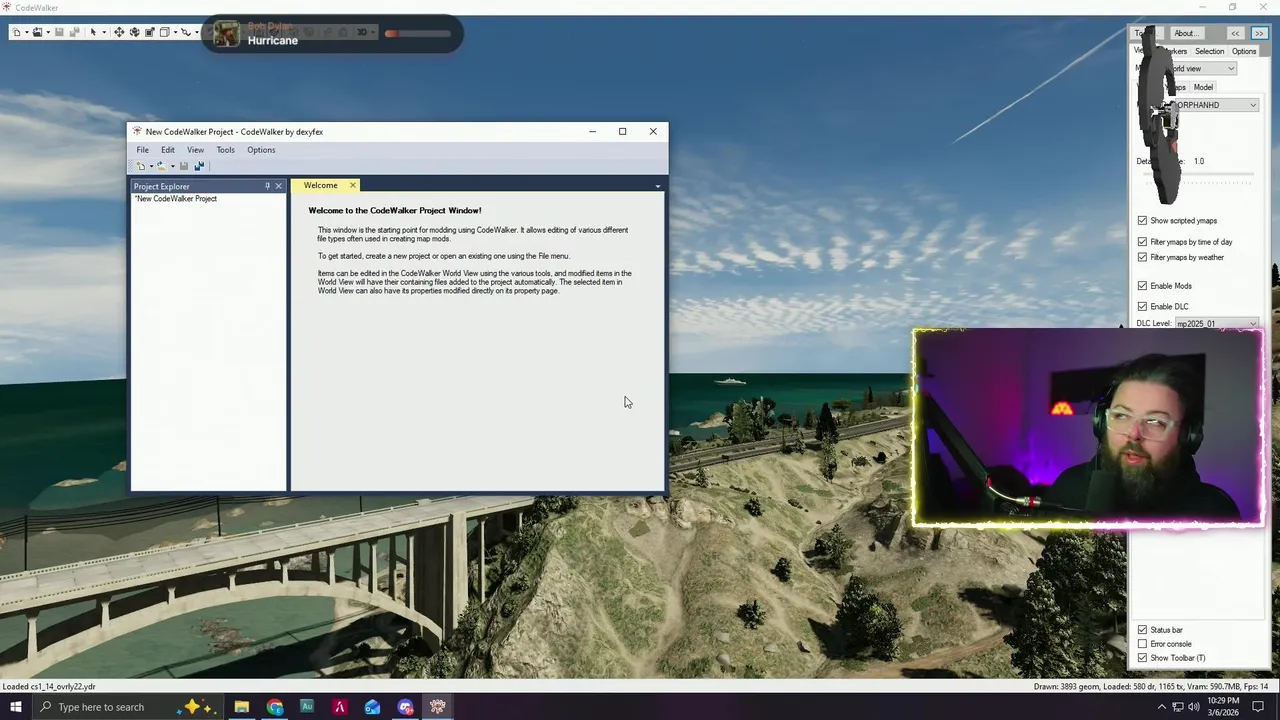Toggle Filter ymaps by weather checkbox
1280x720 pixels.
(1142, 257)
